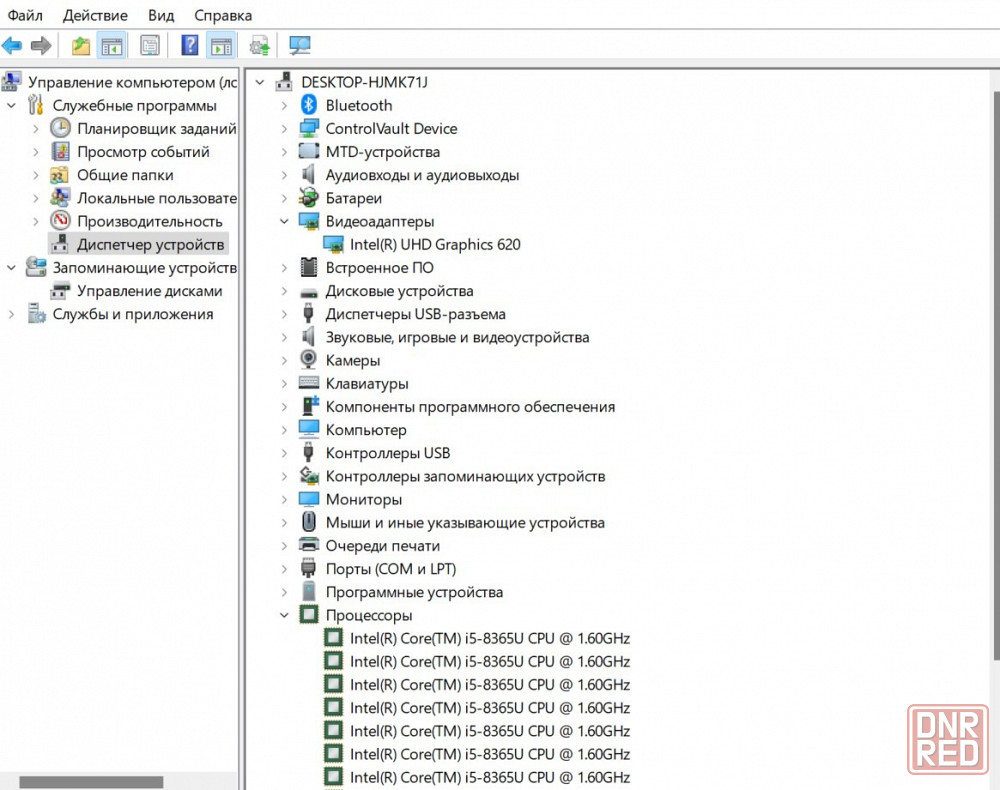Click the Мониторы display icon
1000x790 pixels.
[x=309, y=499]
